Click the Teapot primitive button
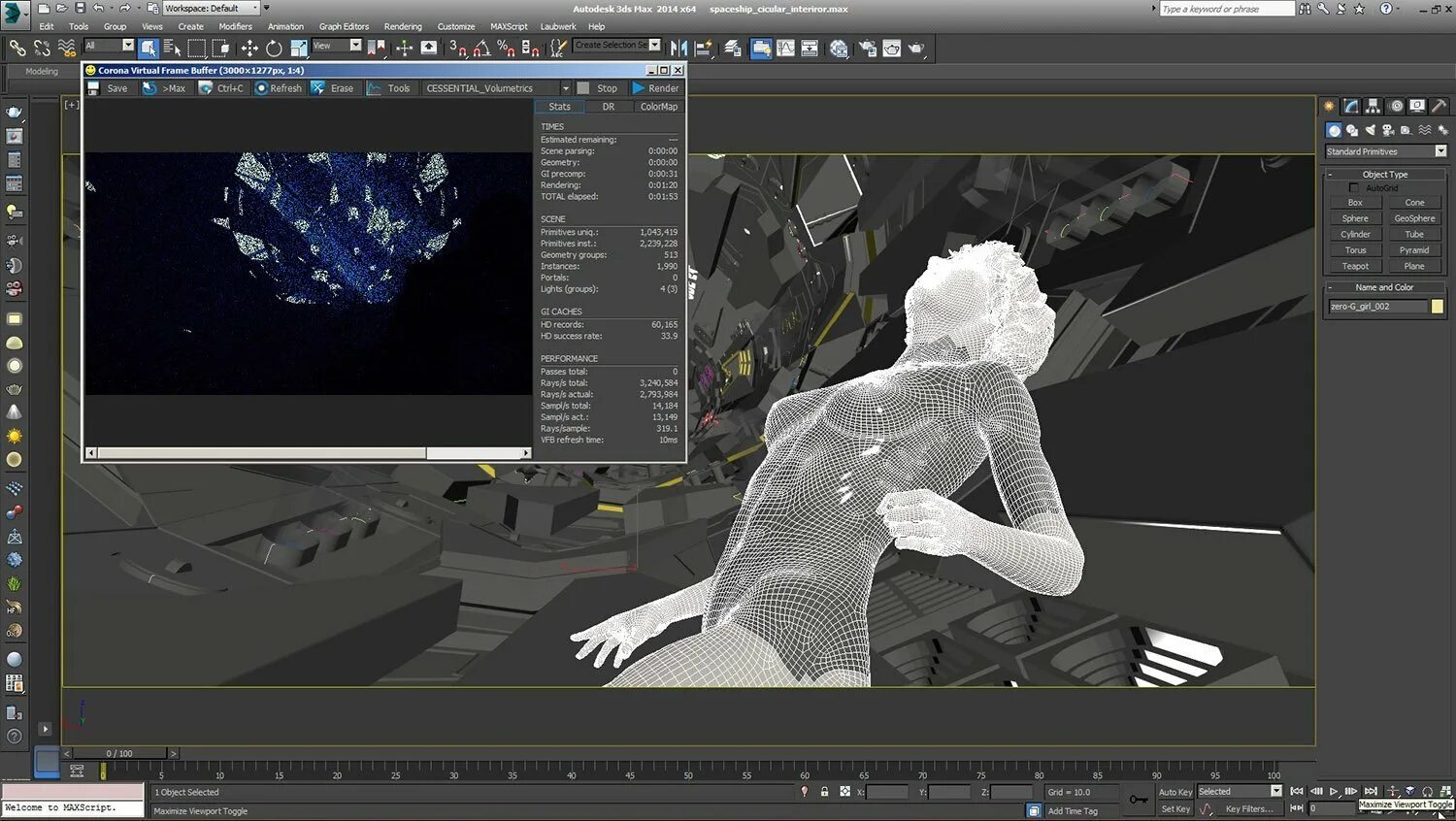 [1355, 266]
